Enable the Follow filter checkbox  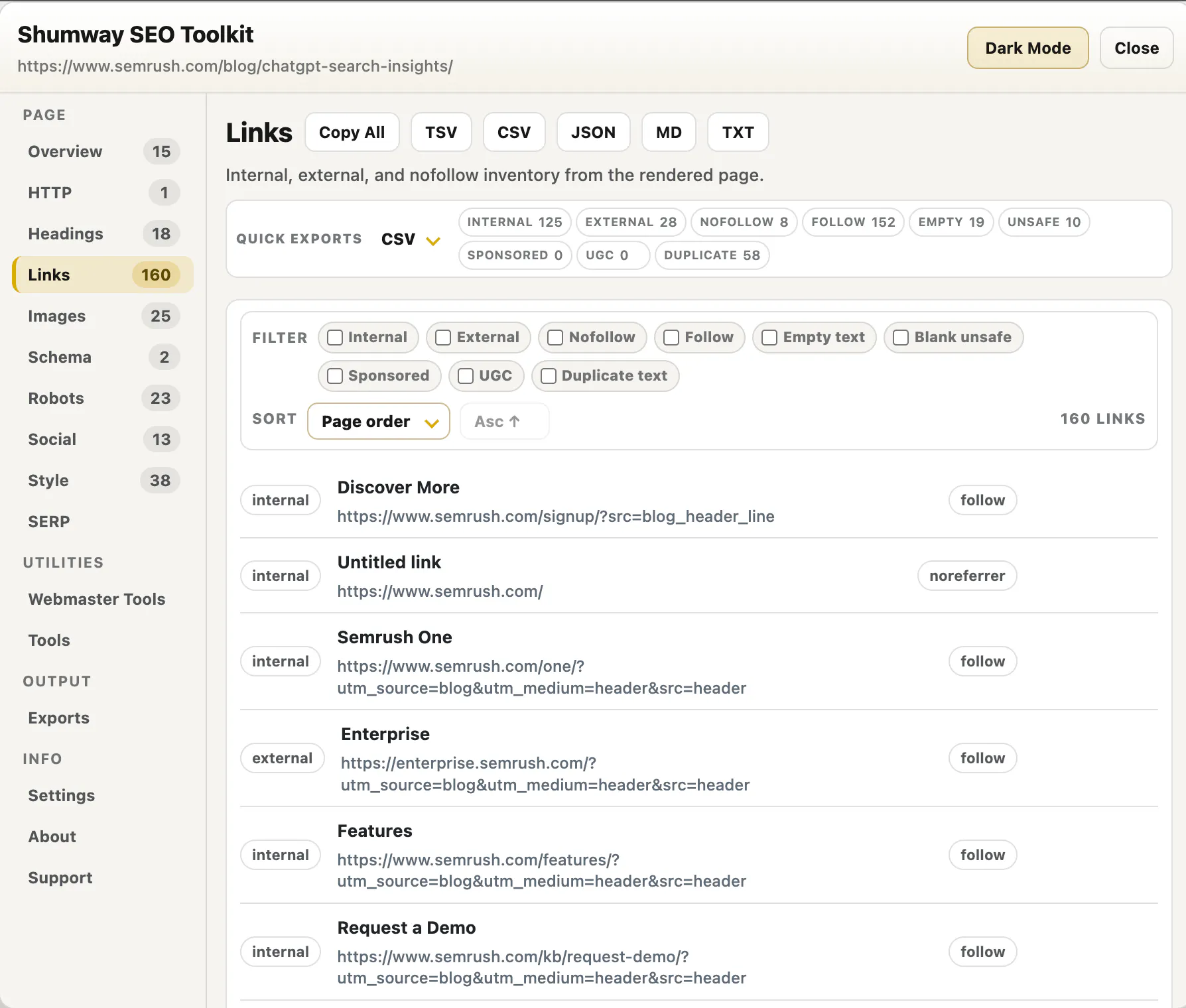click(671, 338)
